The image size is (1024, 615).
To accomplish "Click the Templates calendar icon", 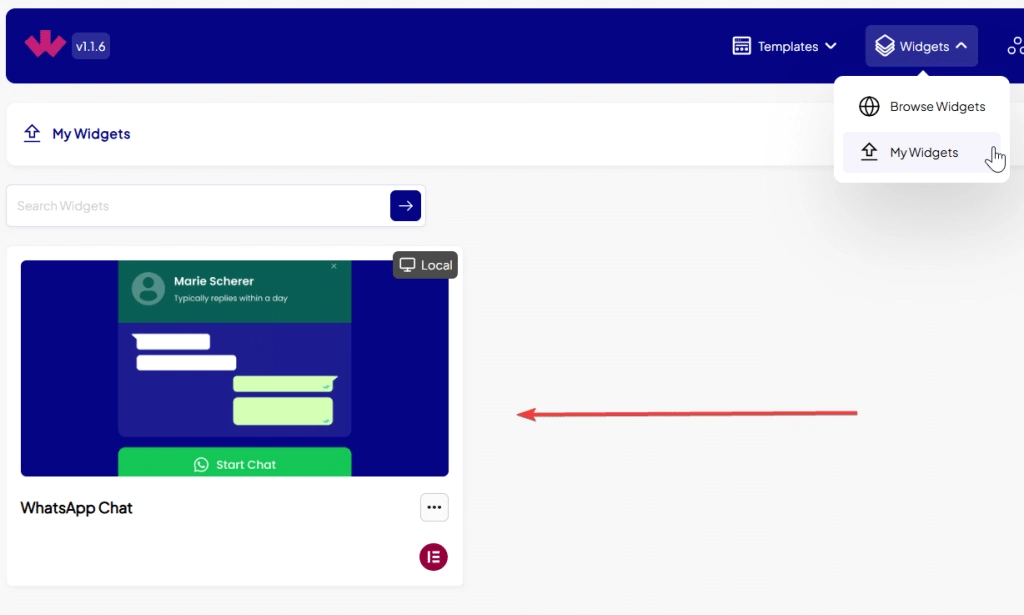I will click(741, 46).
